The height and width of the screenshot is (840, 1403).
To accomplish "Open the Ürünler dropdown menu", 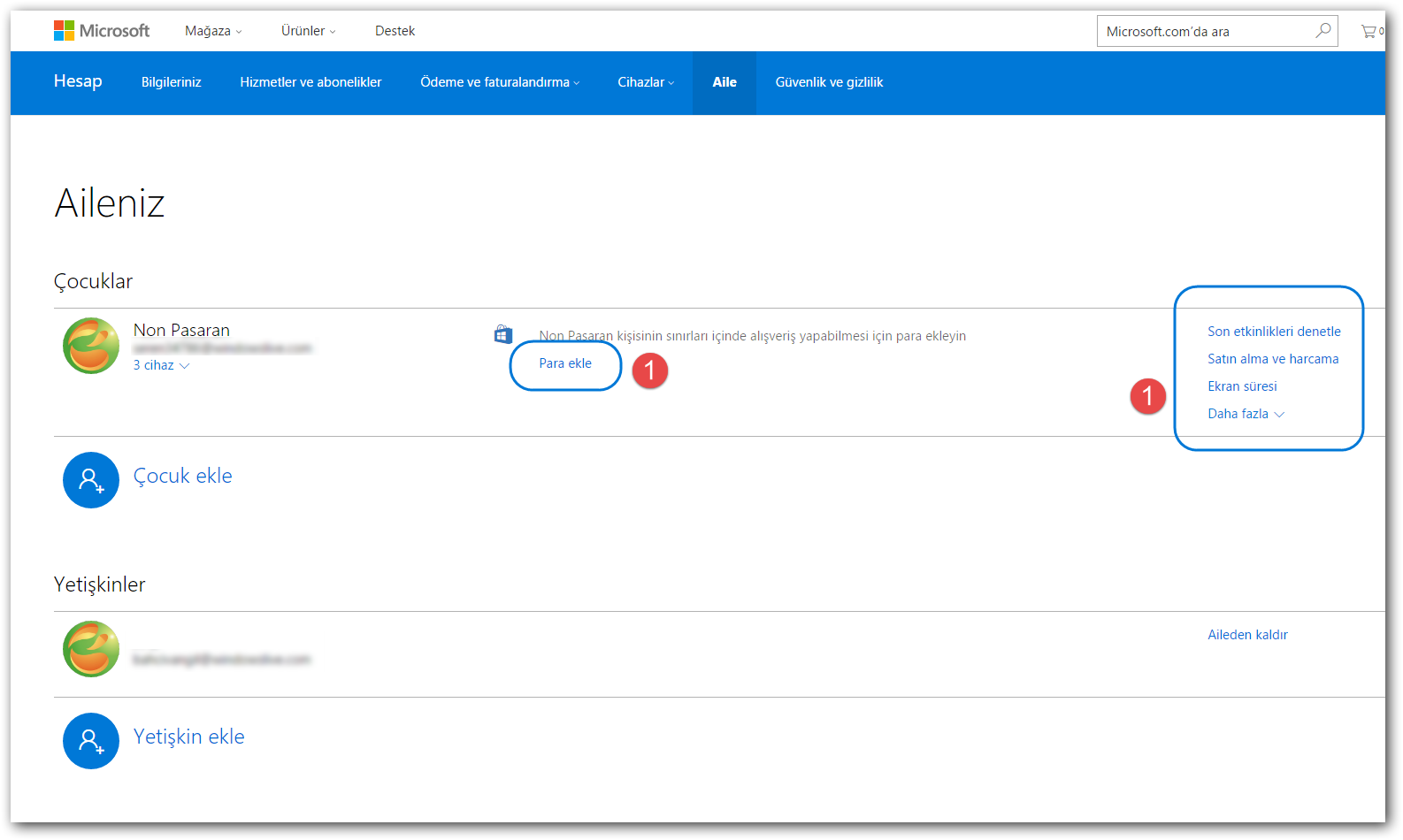I will 308,31.
